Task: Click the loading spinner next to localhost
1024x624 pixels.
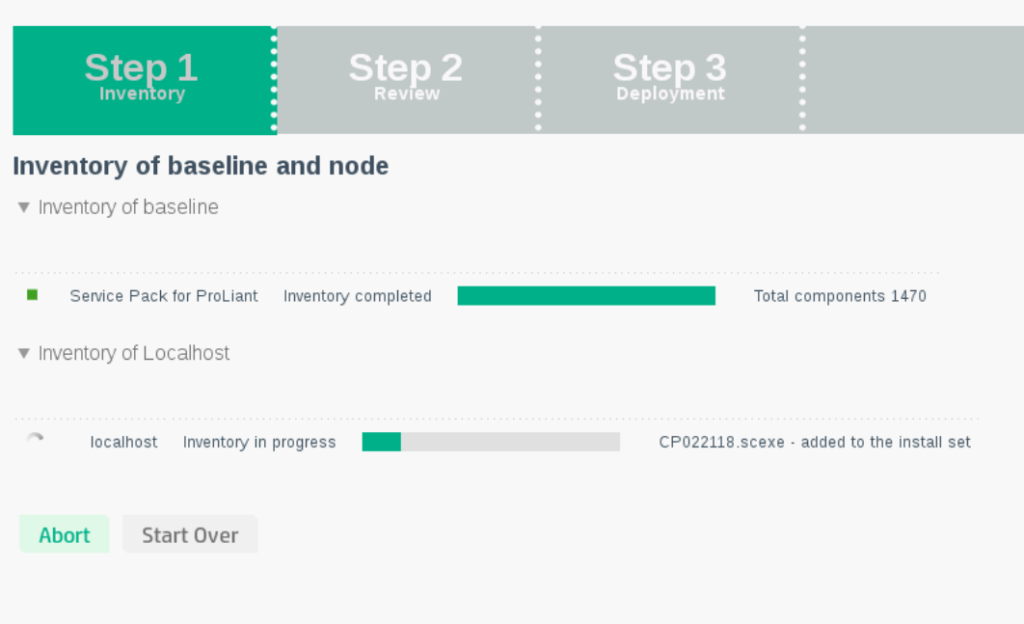Action: click(x=35, y=440)
